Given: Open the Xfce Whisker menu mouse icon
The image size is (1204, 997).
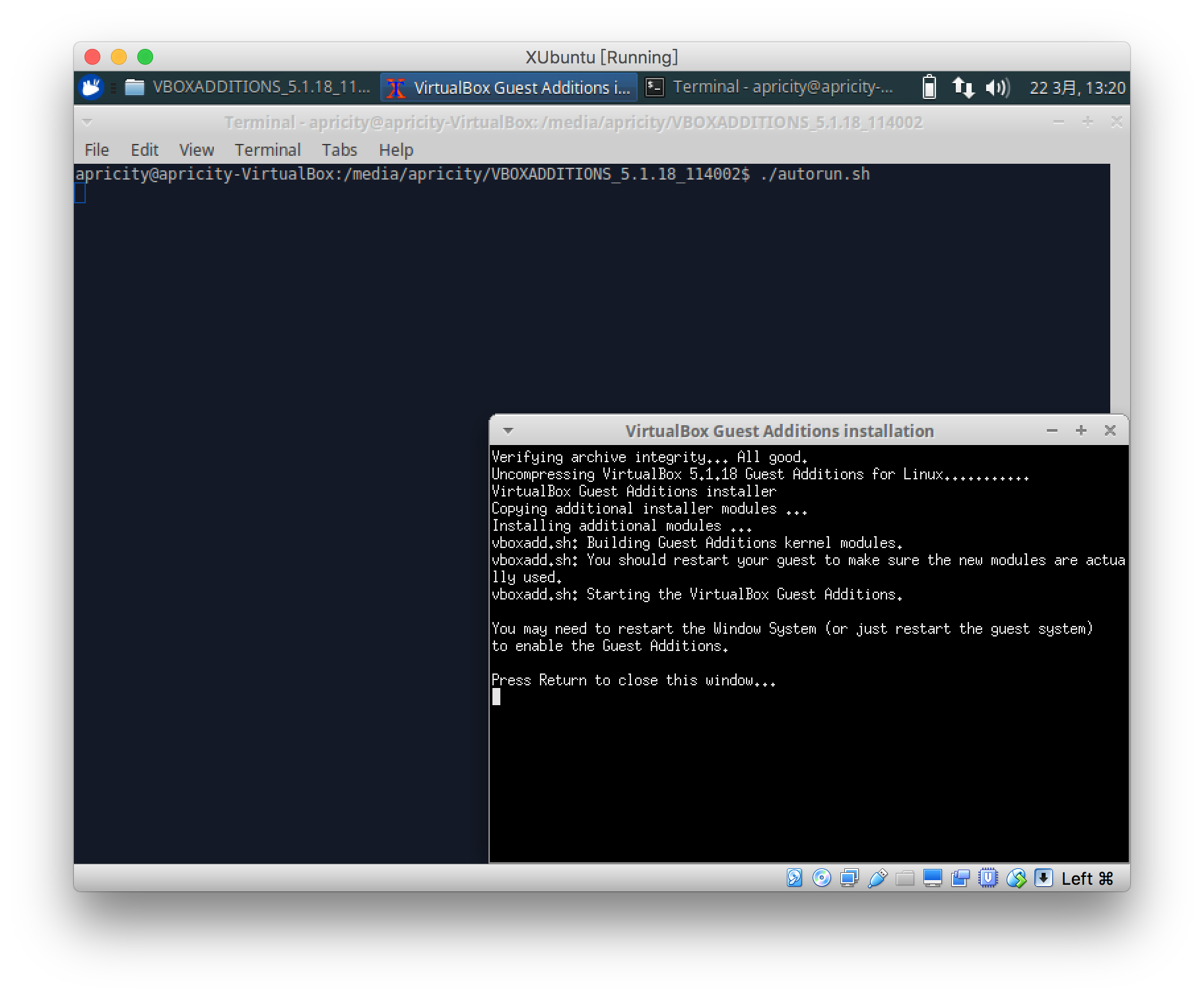Looking at the screenshot, I should click(x=91, y=87).
